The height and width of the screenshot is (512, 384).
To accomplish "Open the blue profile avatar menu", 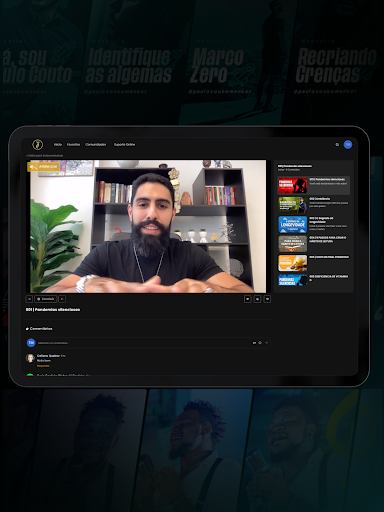I will tap(348, 144).
